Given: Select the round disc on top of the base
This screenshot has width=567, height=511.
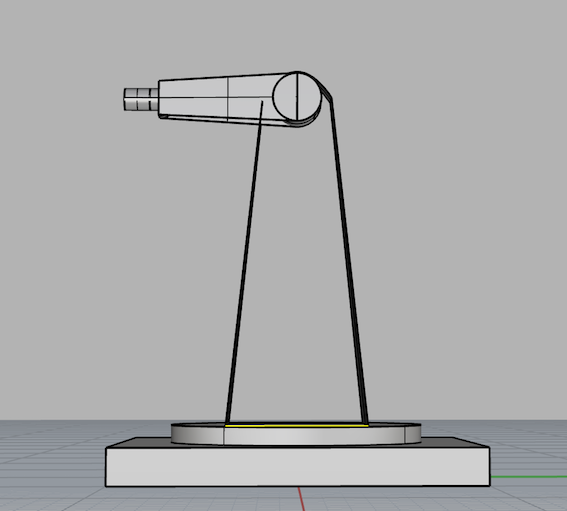Looking at the screenshot, I should click(x=296, y=434).
